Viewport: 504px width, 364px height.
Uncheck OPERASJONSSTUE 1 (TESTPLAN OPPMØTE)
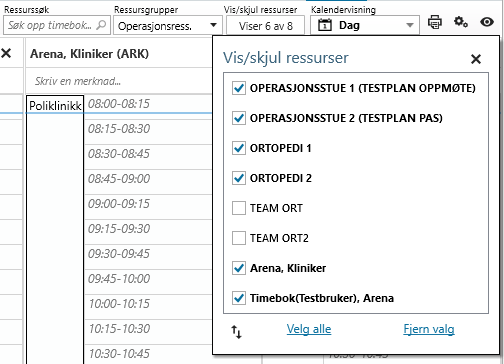pos(239,88)
